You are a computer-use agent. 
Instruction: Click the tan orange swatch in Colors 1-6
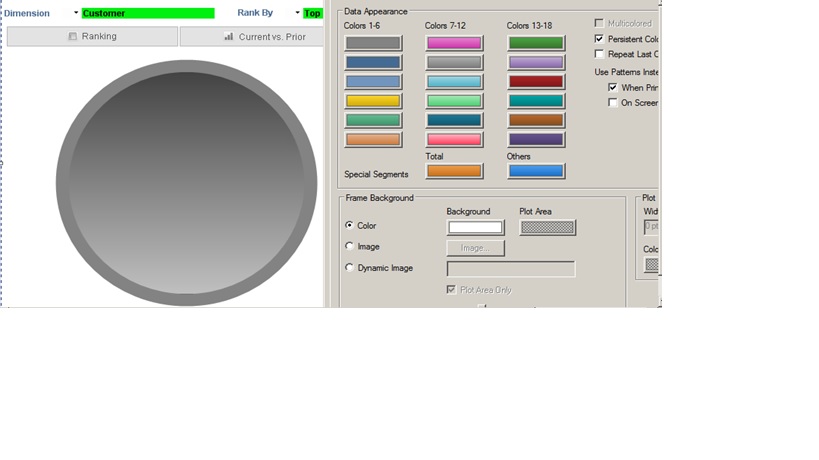(x=373, y=139)
